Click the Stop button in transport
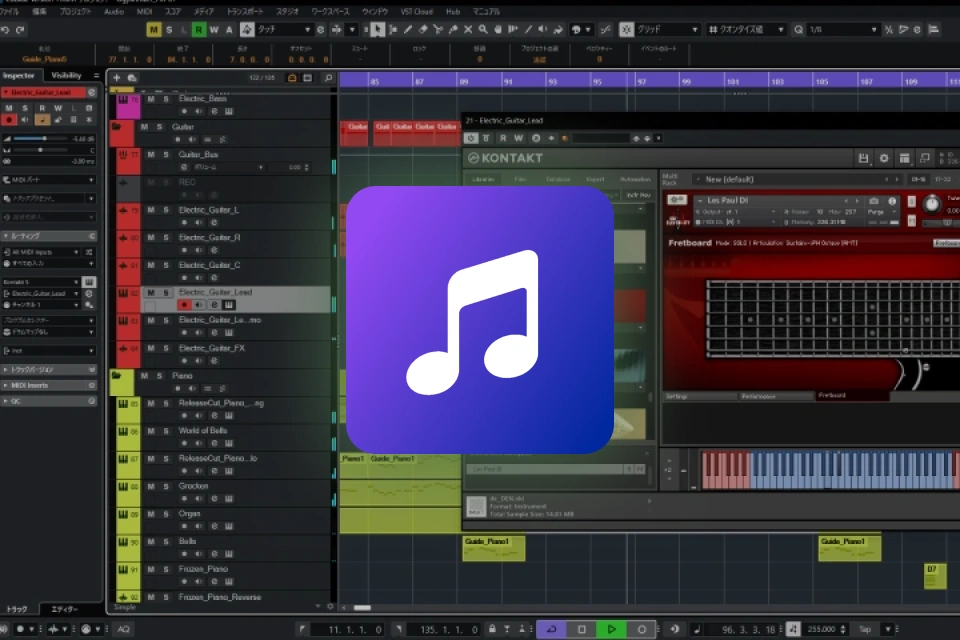960x640 pixels. 582,629
